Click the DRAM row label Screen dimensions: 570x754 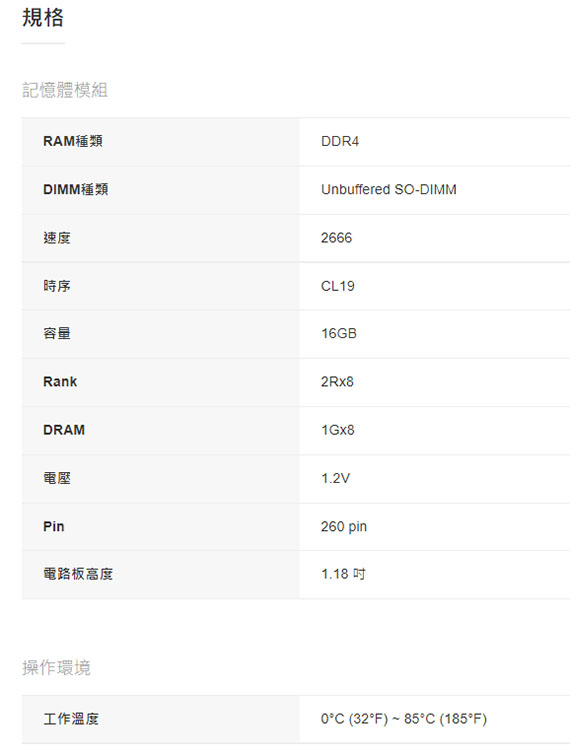coord(64,430)
